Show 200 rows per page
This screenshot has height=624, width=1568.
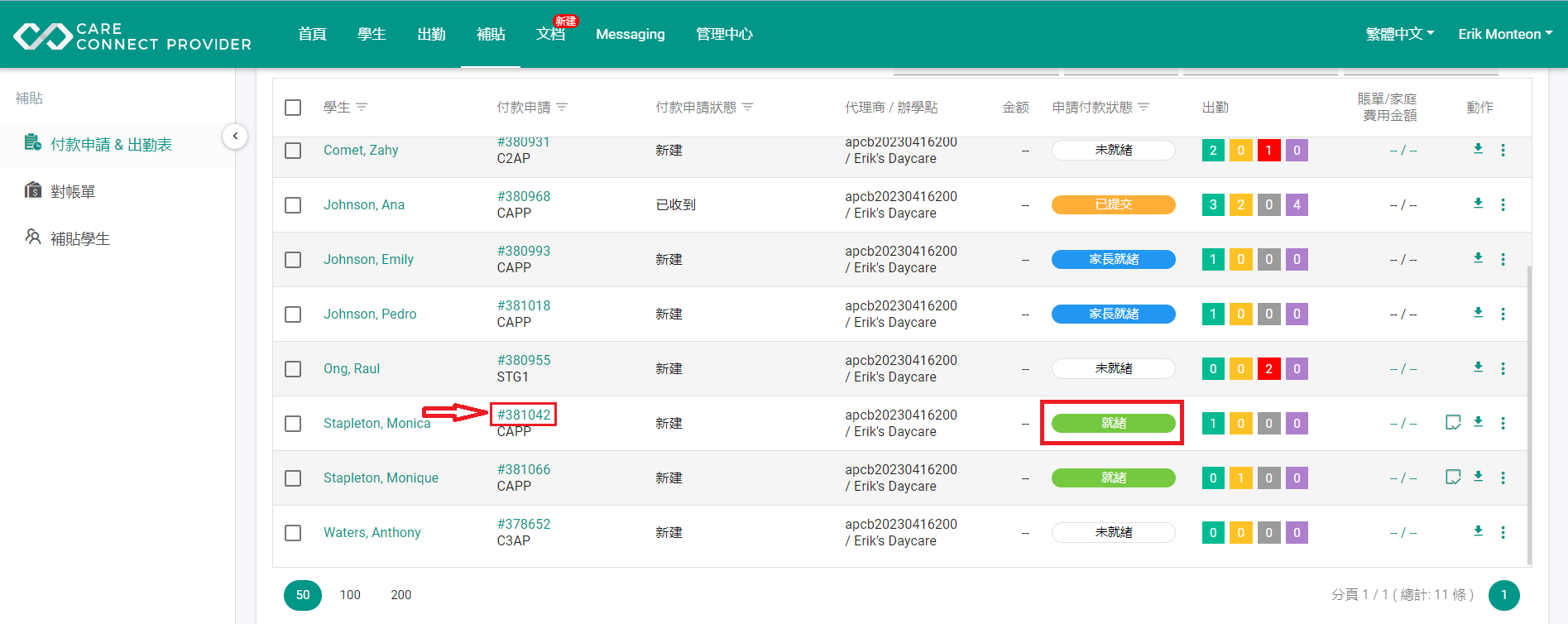[401, 595]
